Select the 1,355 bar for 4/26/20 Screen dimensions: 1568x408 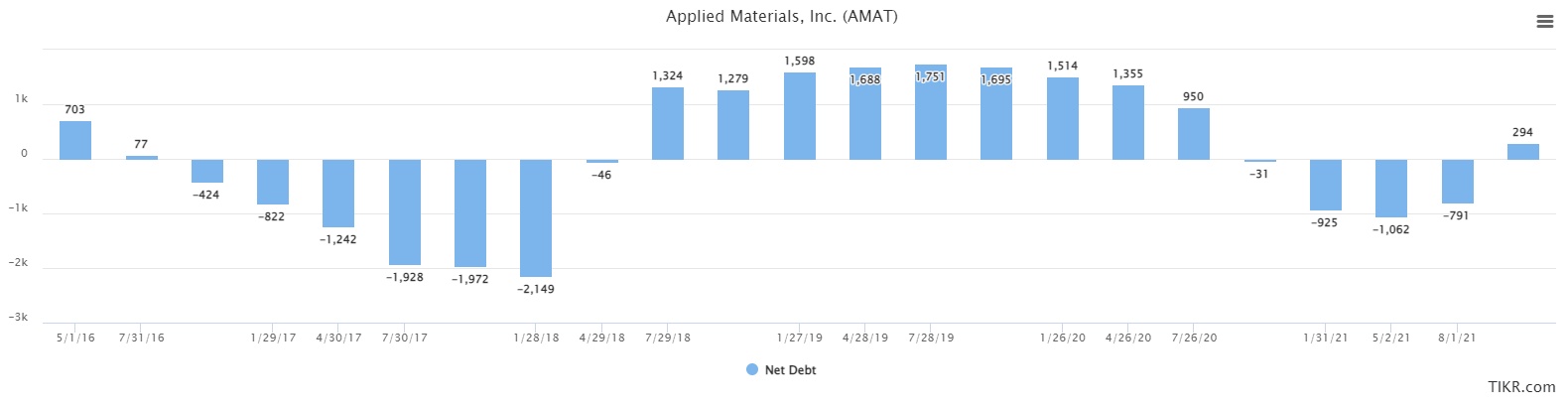1128,122
